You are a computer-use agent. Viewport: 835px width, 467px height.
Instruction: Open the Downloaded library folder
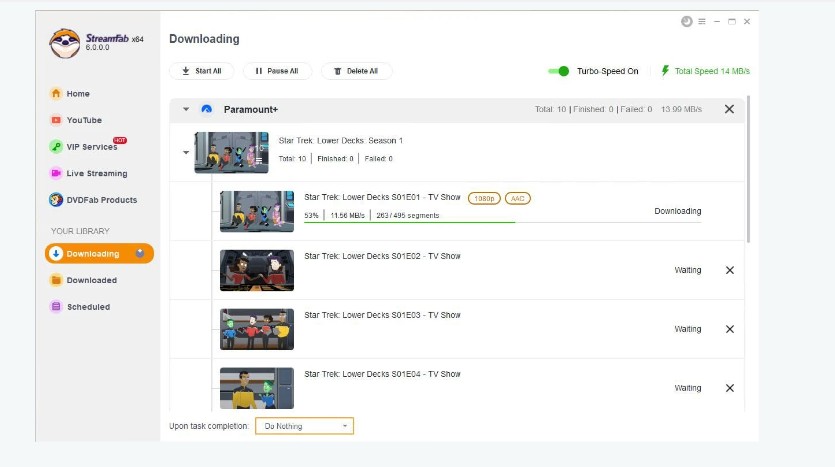tap(83, 280)
